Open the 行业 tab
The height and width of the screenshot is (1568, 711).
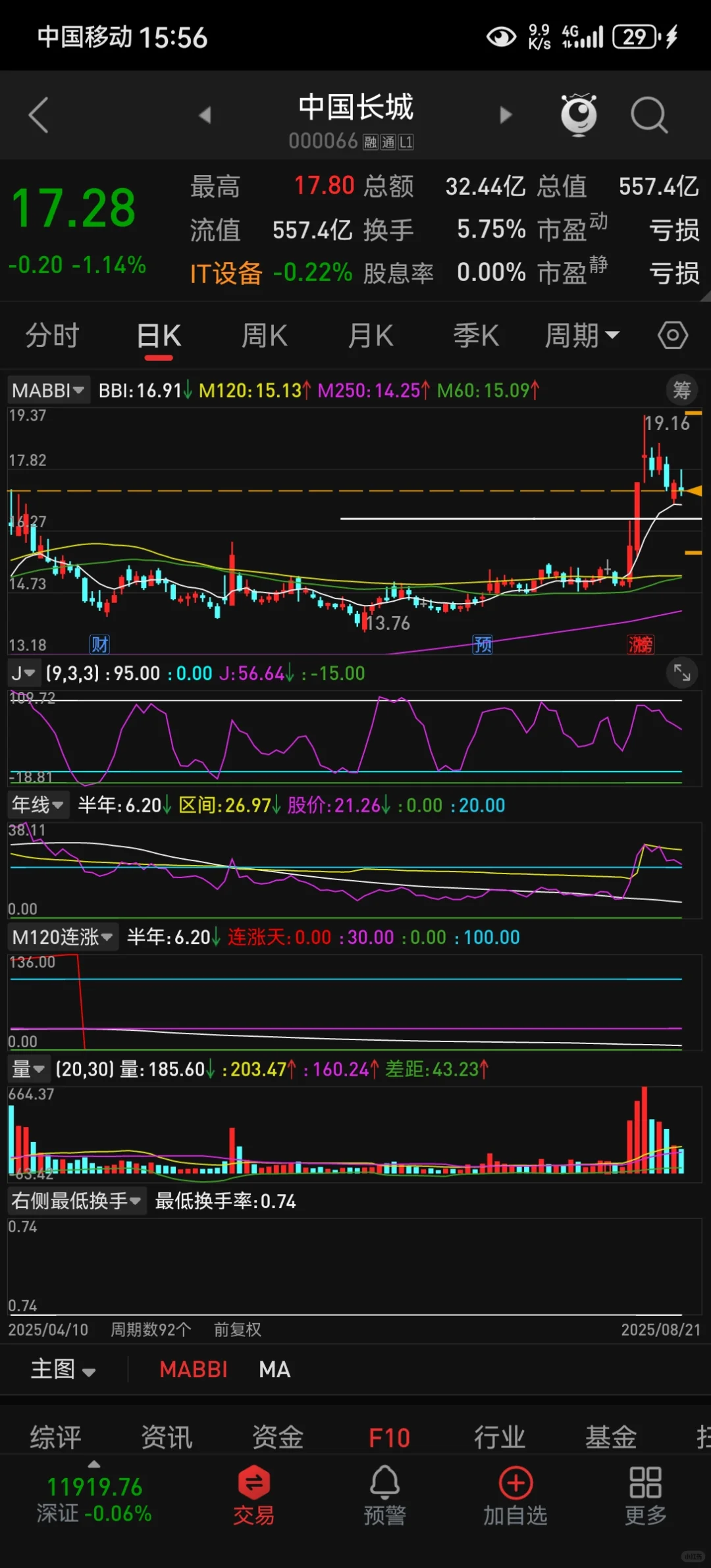click(x=500, y=1437)
